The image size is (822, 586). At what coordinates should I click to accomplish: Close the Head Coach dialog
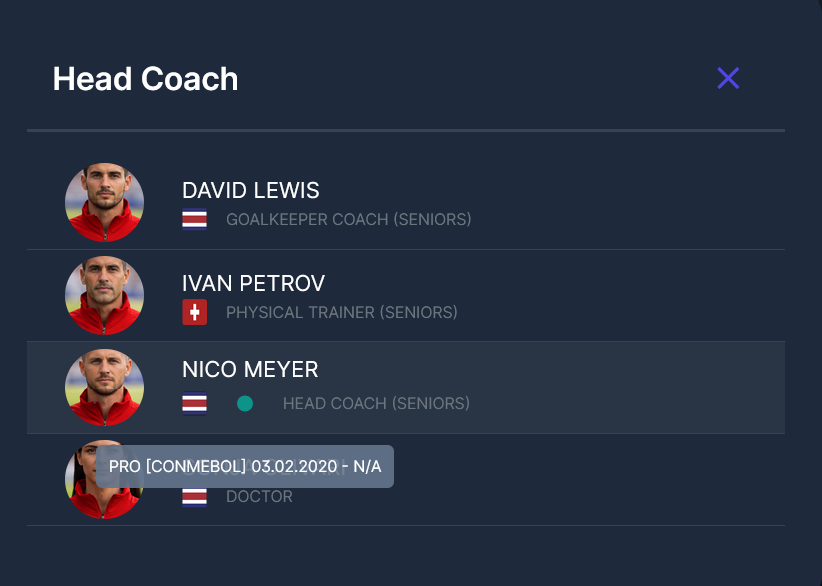click(x=728, y=78)
